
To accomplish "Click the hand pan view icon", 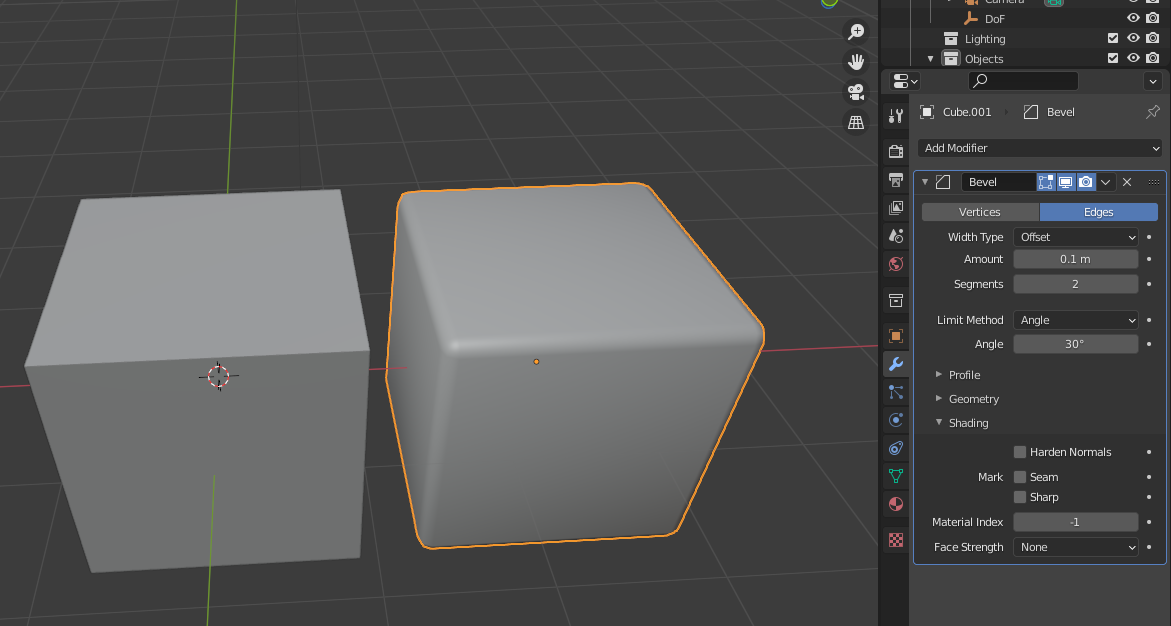I will [856, 61].
